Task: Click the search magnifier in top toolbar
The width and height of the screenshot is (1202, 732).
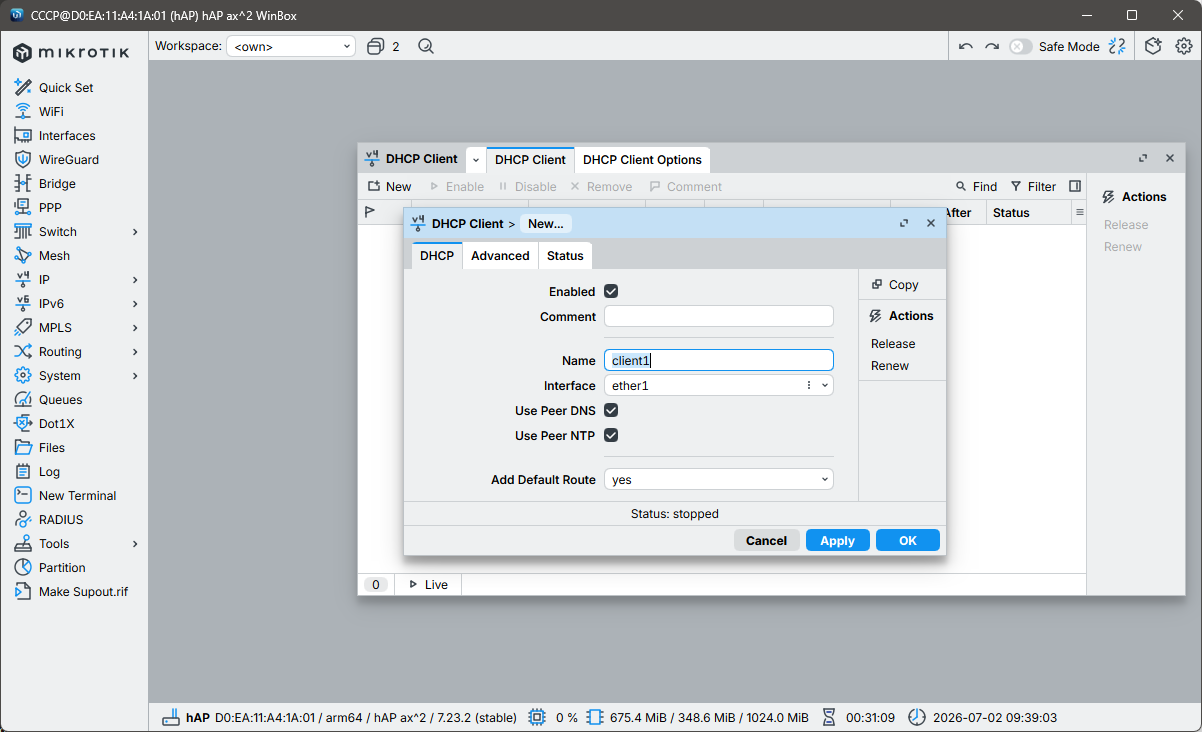Action: (426, 46)
